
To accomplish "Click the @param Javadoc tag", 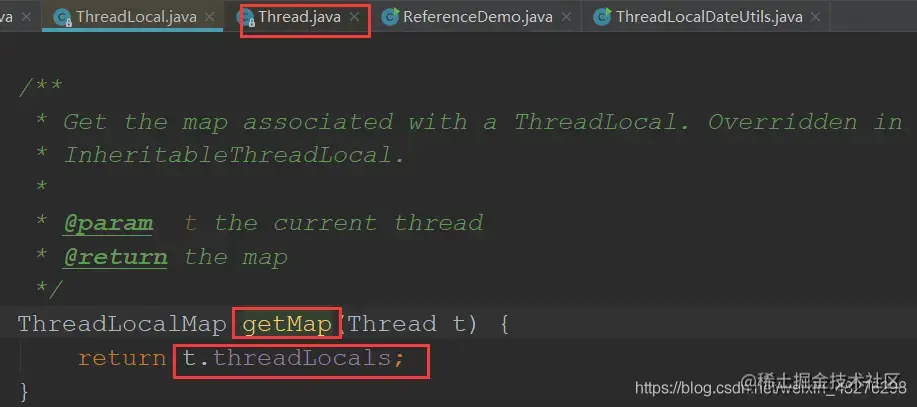I will [108, 223].
